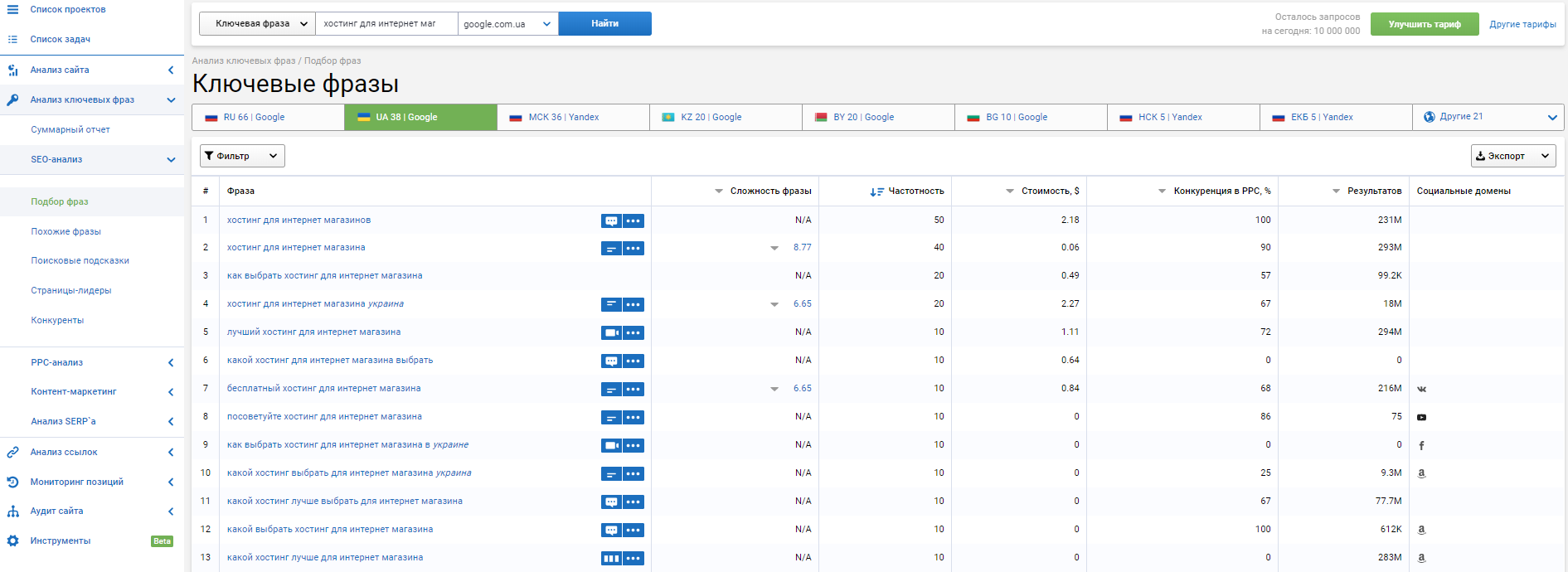This screenshot has width=1568, height=572.
Task: Switch to BG 10 | Google tab
Action: (x=1032, y=117)
